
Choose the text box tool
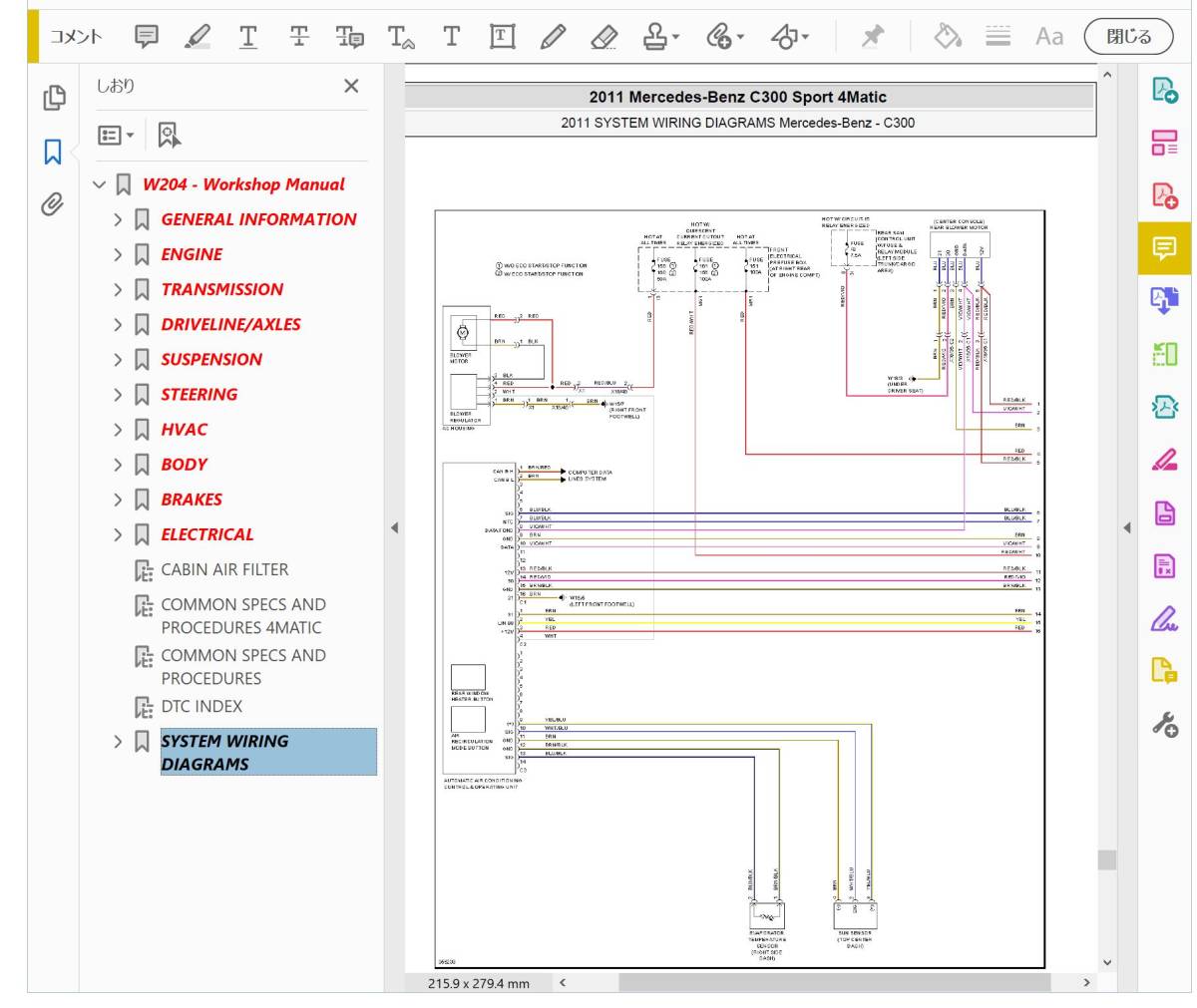pos(503,37)
